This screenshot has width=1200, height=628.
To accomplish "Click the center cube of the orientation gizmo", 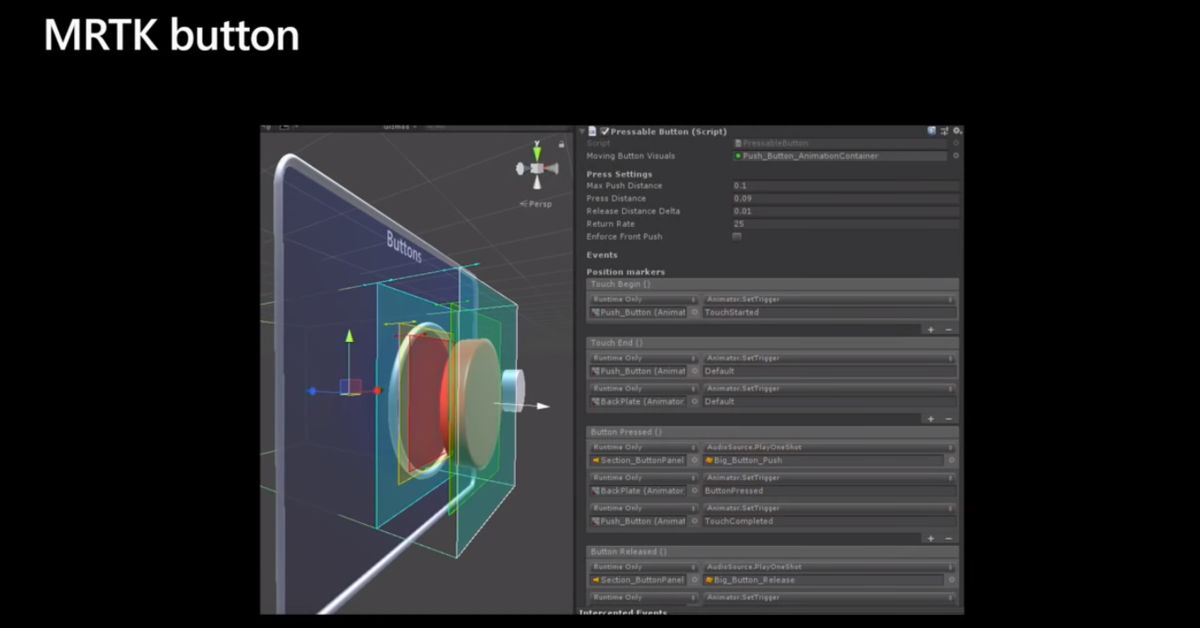I will [x=538, y=169].
